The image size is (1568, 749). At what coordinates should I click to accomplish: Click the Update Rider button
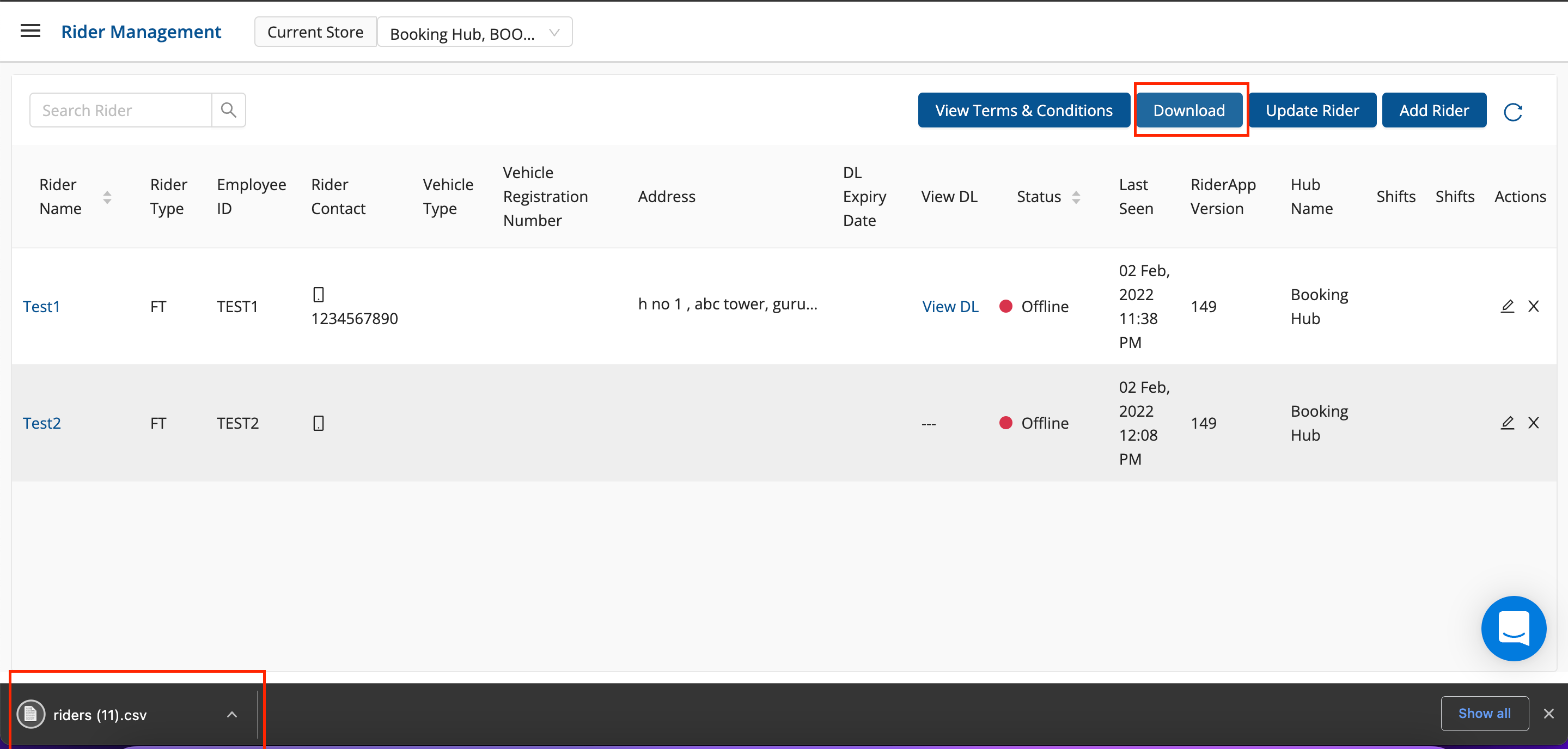(1311, 110)
